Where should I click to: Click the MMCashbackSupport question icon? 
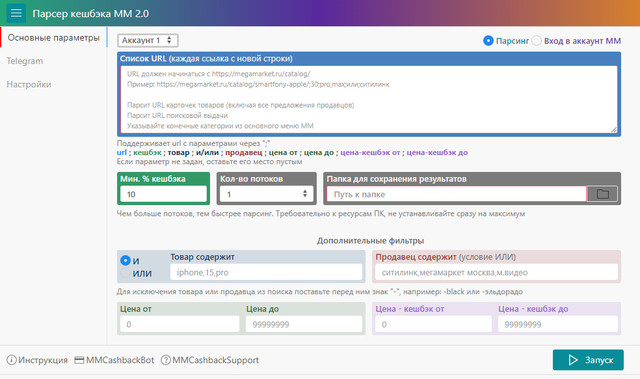[x=165, y=360]
